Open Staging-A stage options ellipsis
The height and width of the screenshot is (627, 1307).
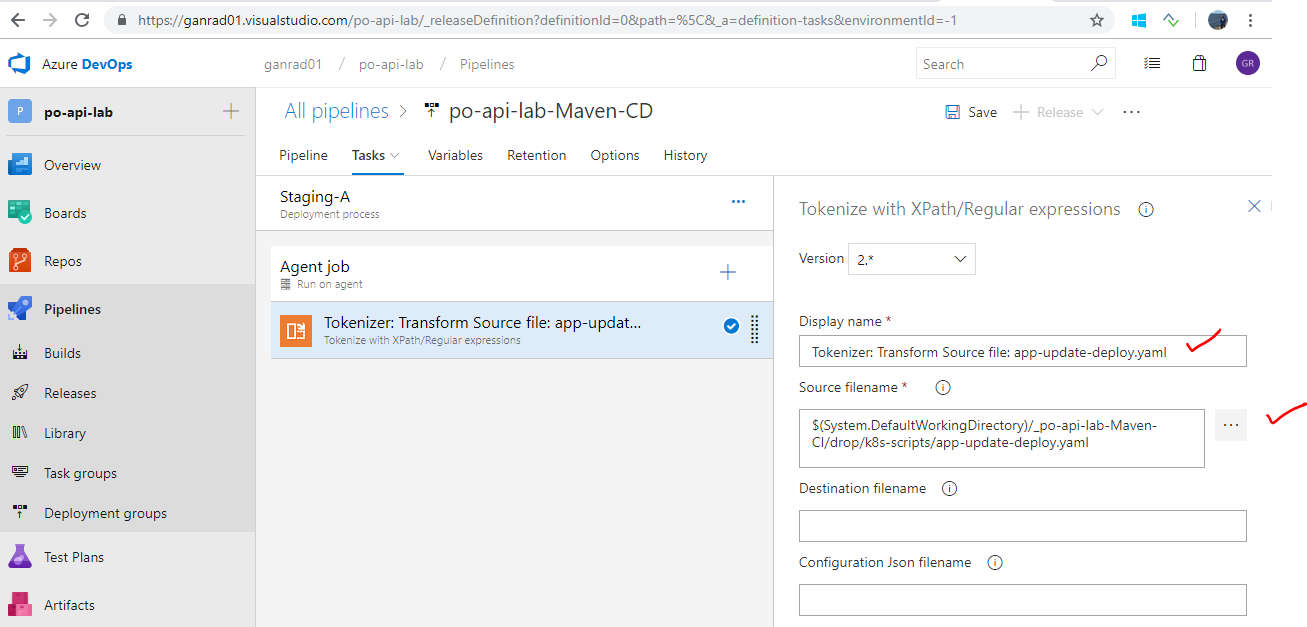coord(738,202)
